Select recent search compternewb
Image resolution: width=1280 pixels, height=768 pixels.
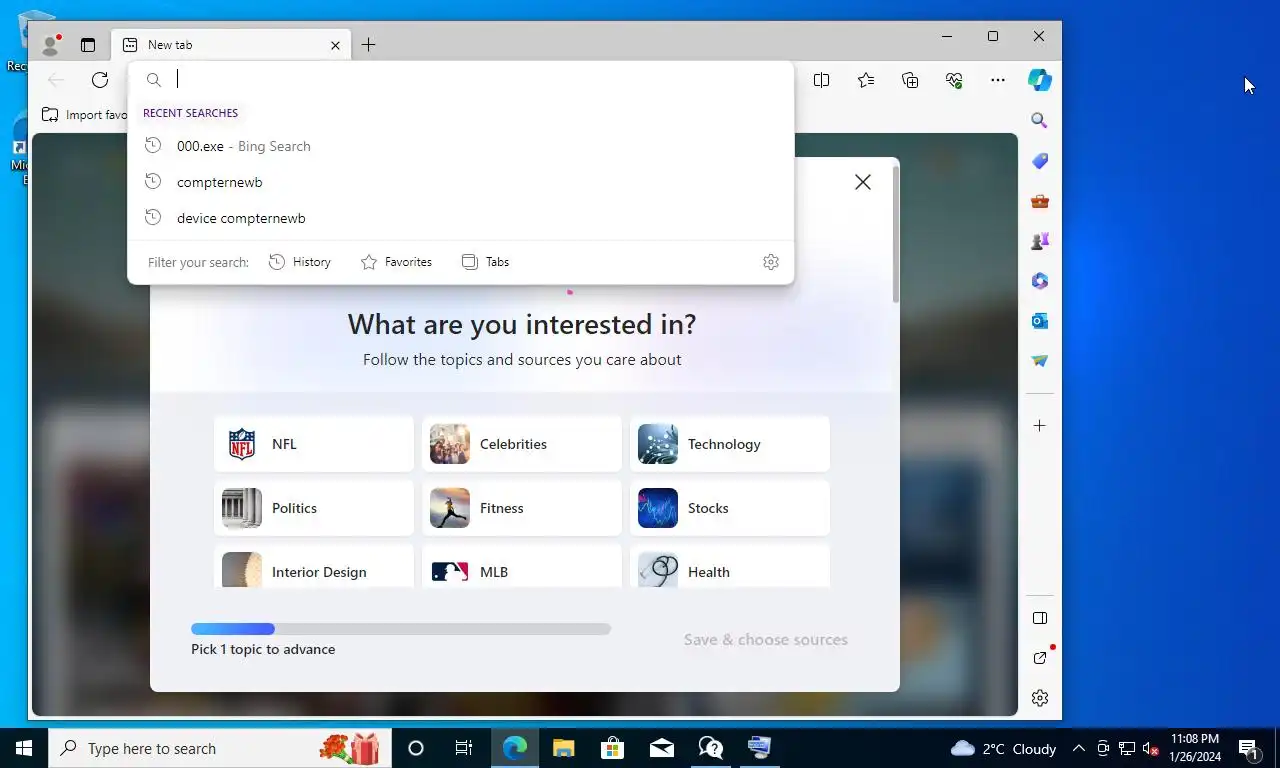pos(461,182)
